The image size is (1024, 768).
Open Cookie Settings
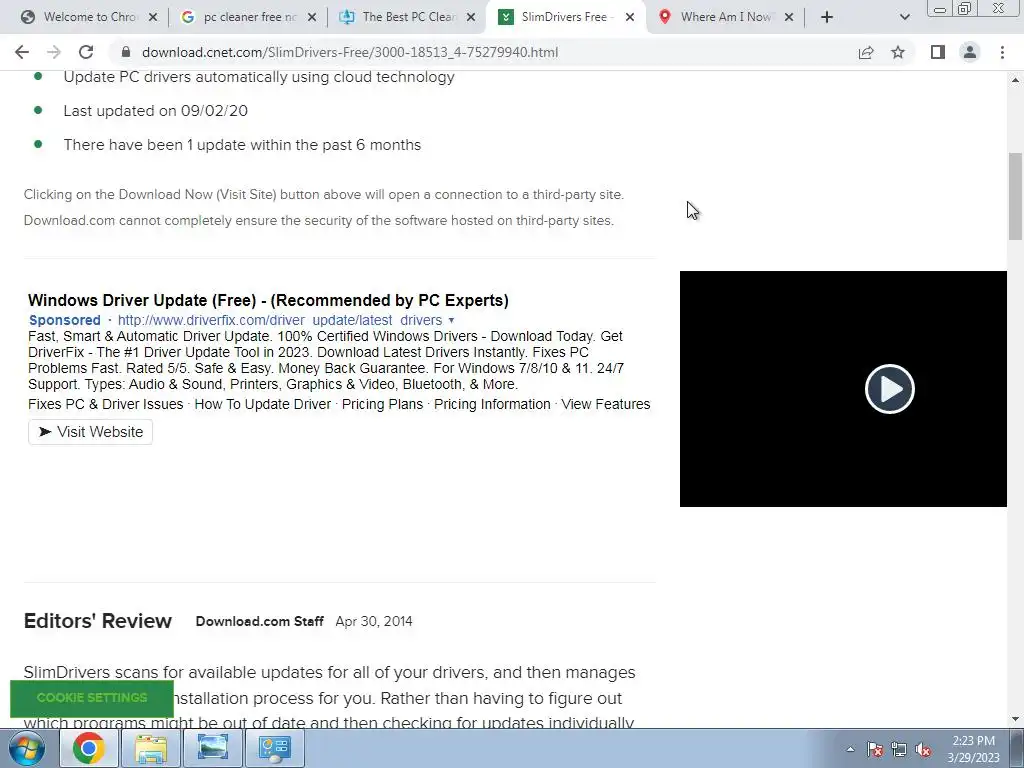pyautogui.click(x=92, y=698)
